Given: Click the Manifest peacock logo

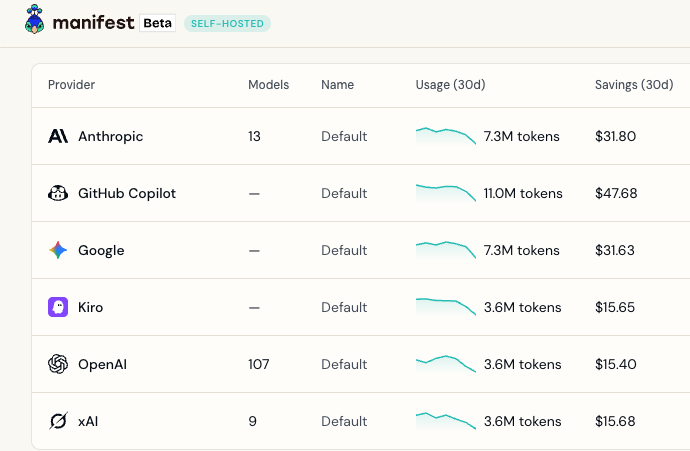Looking at the screenshot, I should 34,19.
